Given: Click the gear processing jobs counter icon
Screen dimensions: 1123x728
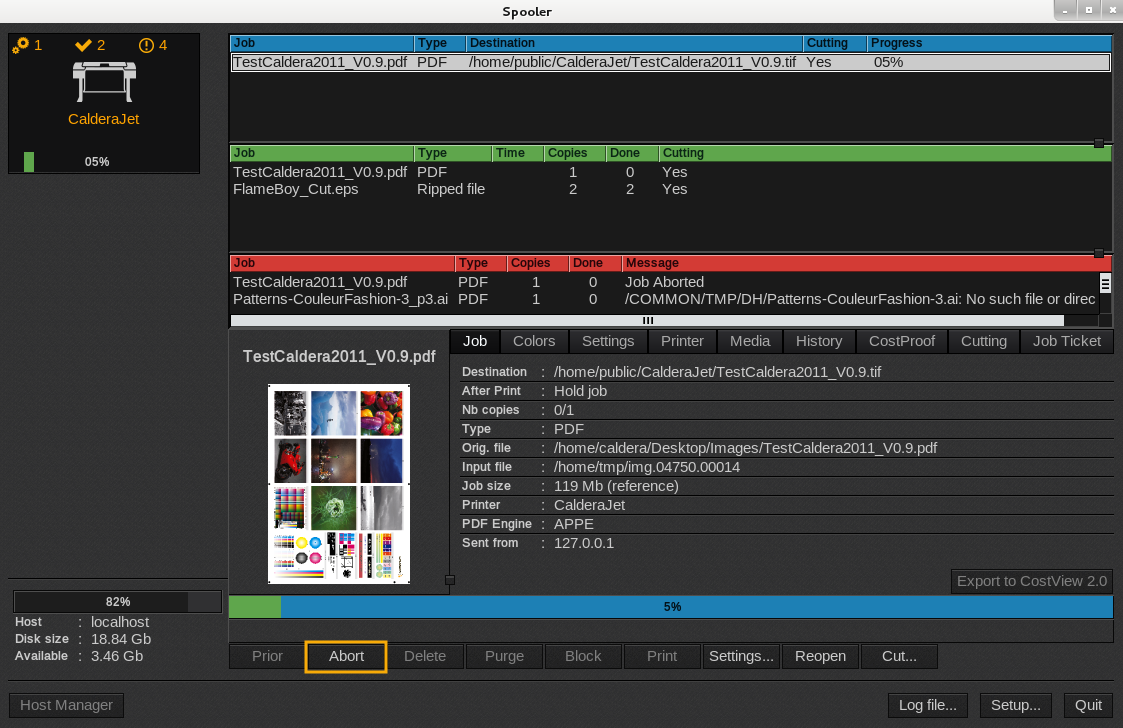Looking at the screenshot, I should (x=20, y=45).
